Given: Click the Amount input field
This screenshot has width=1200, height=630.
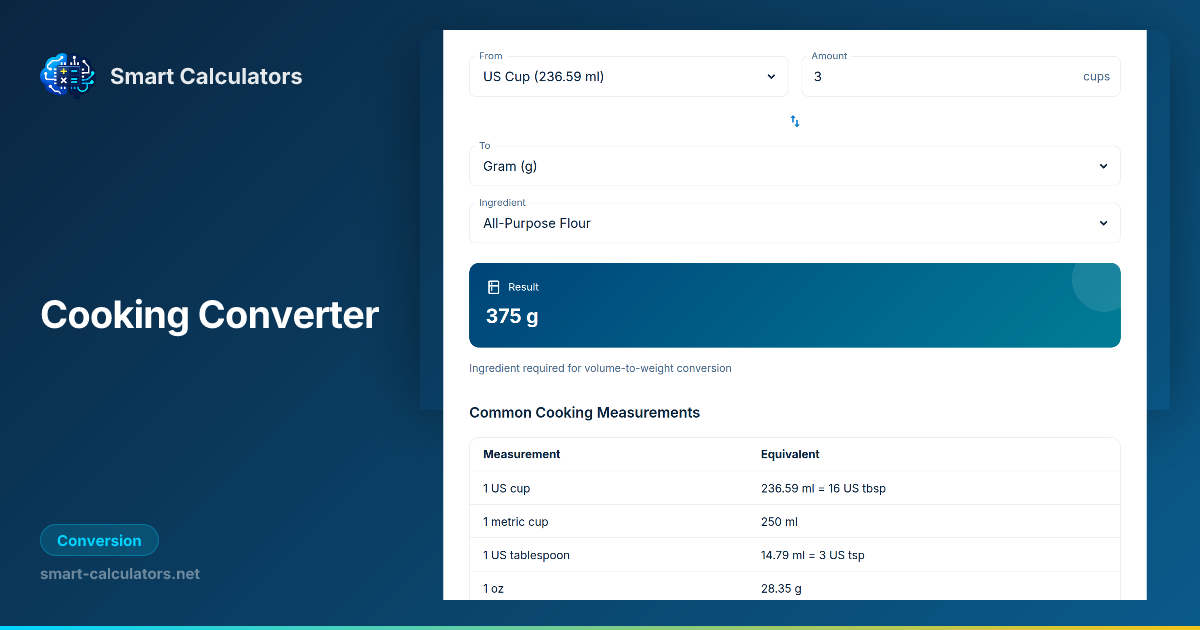Looking at the screenshot, I should 961,77.
